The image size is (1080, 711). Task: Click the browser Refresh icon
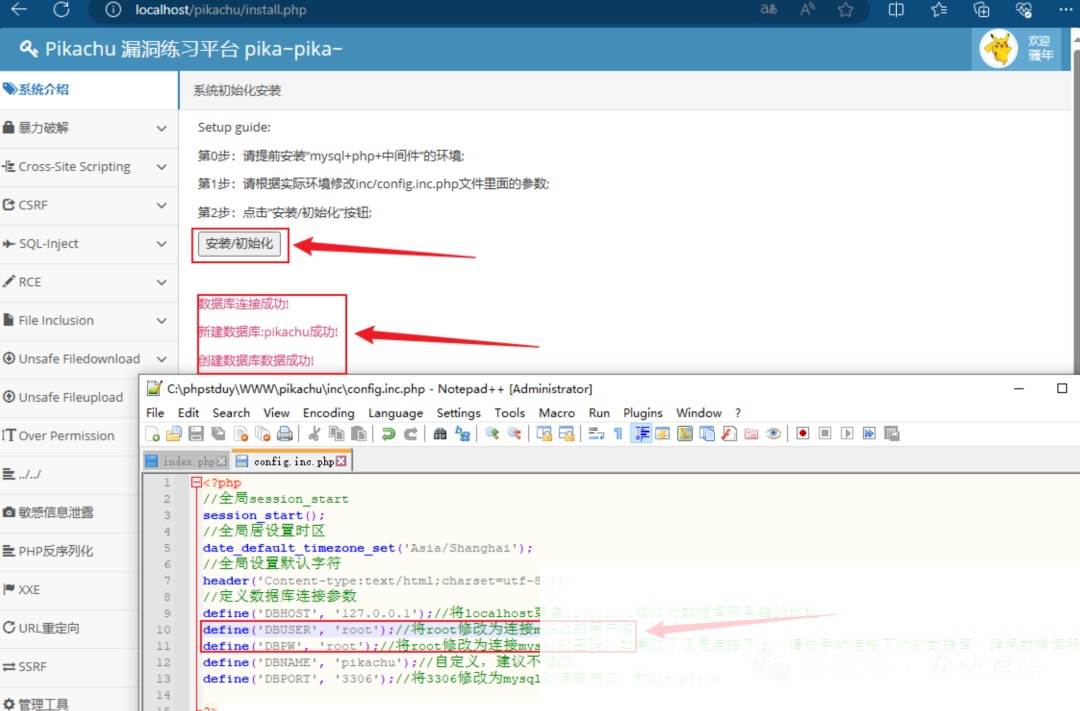pyautogui.click(x=61, y=9)
